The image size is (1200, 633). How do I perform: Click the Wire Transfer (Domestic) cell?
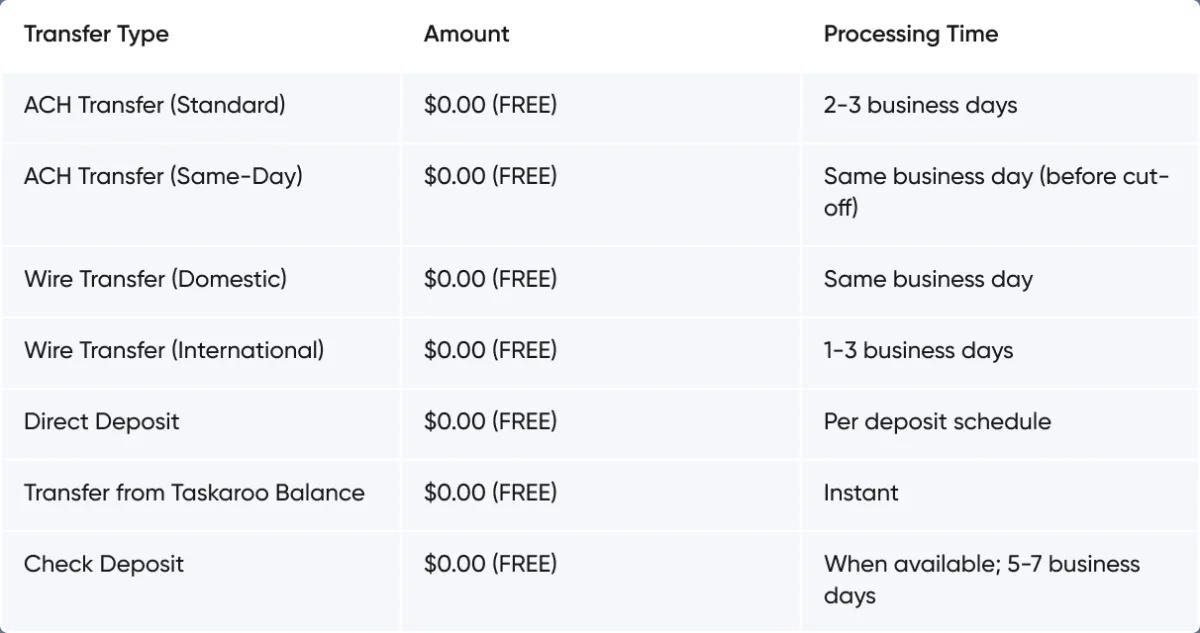[155, 279]
